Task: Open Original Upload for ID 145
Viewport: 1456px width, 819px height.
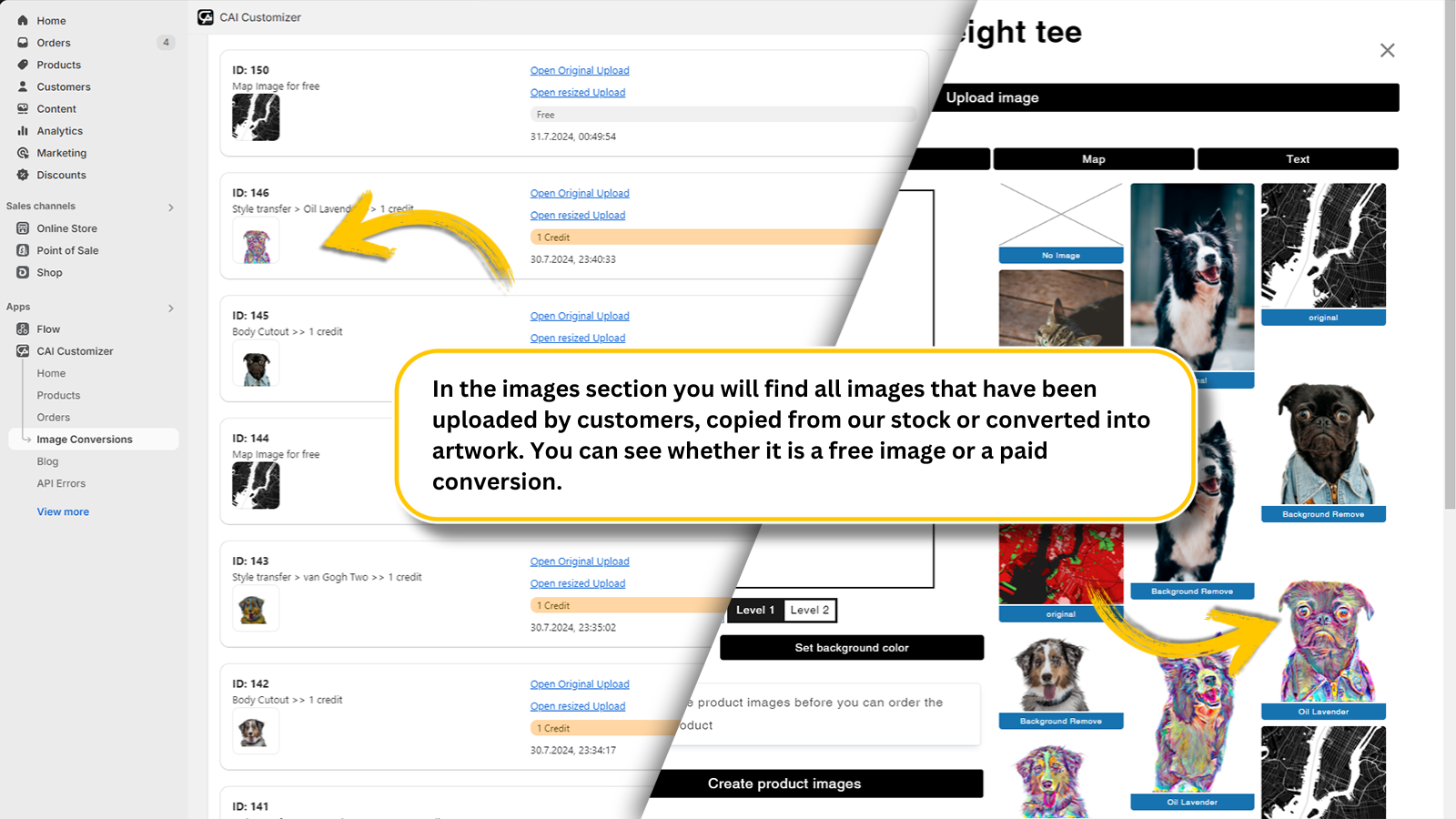Action: (580, 316)
